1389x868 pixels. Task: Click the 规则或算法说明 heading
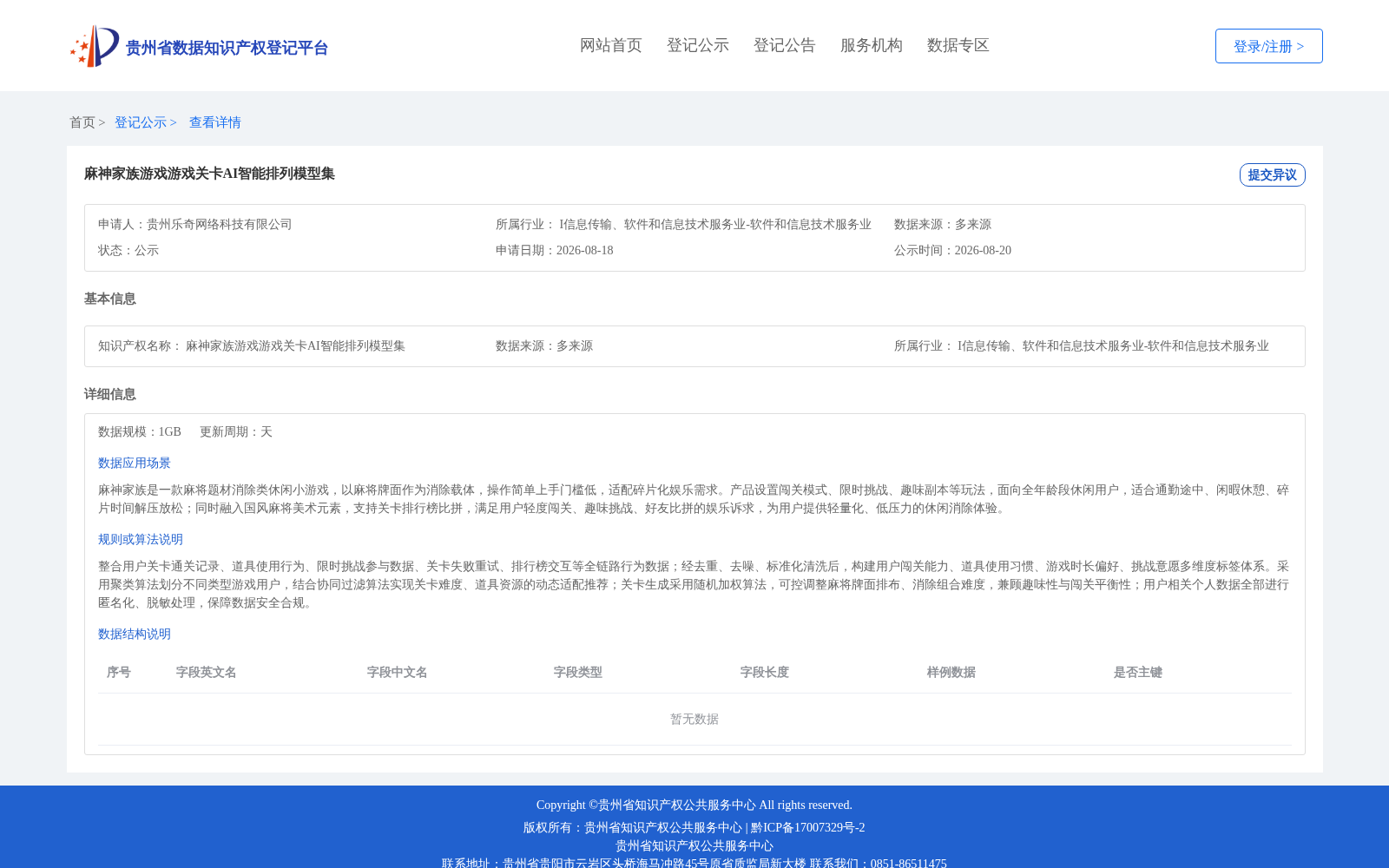click(141, 539)
